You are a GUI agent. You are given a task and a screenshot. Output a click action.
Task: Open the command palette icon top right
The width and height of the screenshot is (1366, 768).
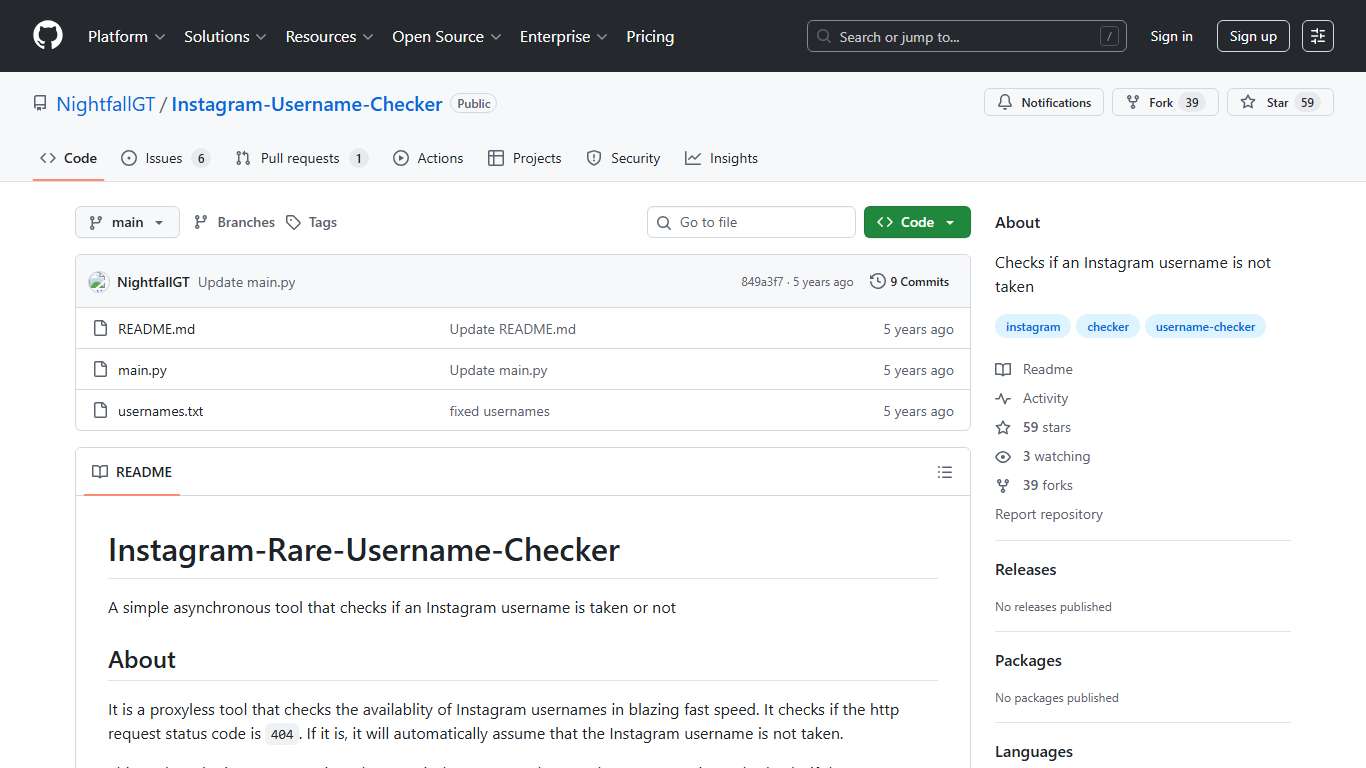1317,35
